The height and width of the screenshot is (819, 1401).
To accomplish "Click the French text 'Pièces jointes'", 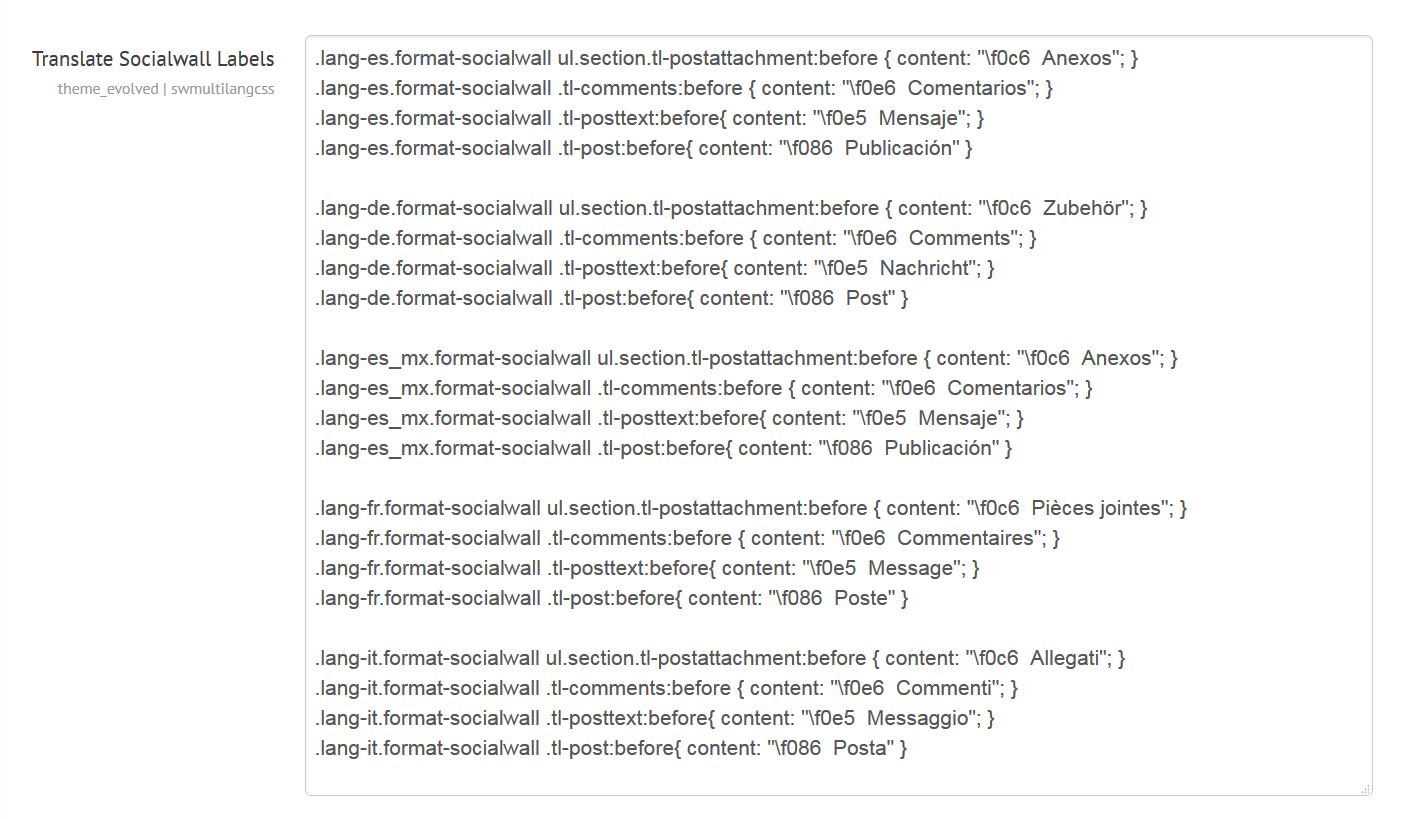I will point(1095,508).
